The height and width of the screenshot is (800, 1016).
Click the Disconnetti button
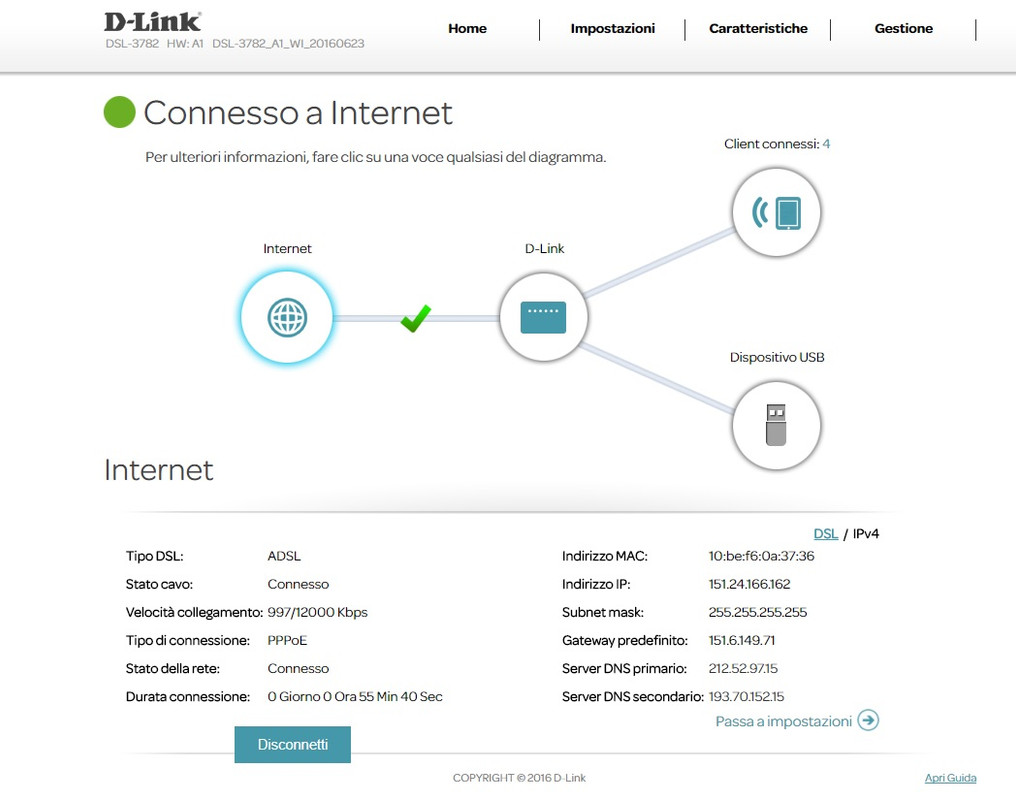point(292,744)
